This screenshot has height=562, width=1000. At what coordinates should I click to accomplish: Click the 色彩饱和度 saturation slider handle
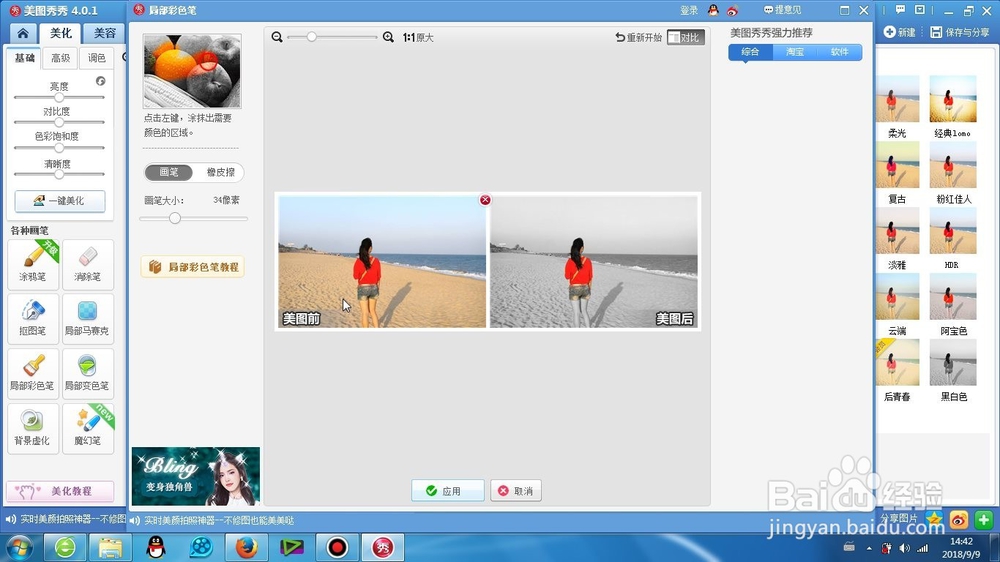point(59,148)
